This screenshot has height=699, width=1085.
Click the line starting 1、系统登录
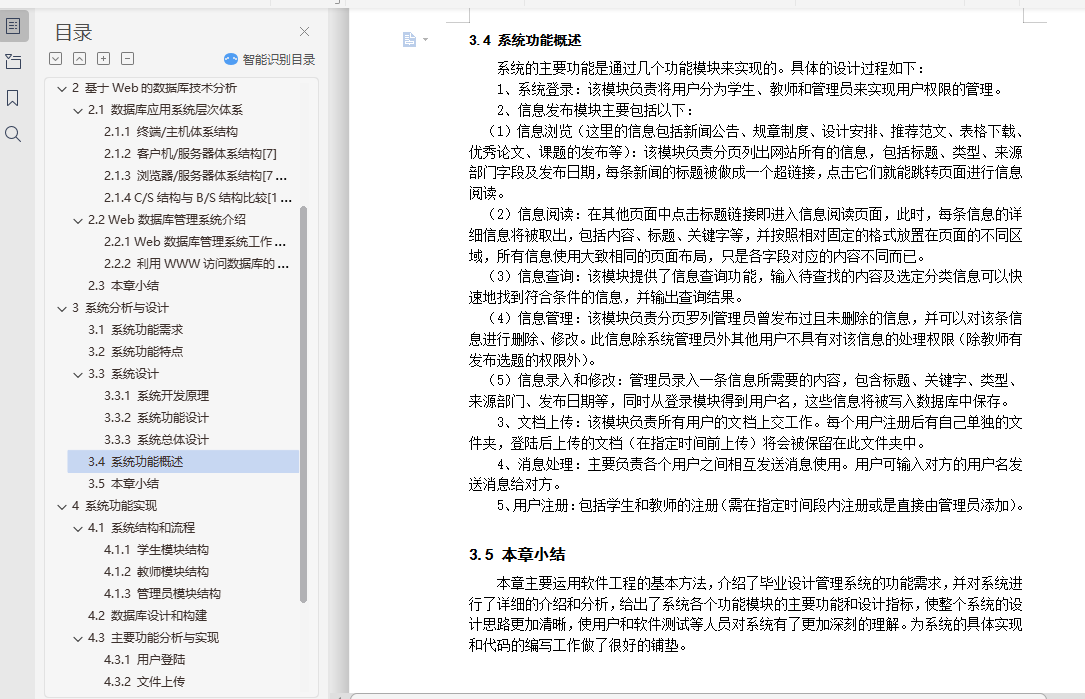749,89
